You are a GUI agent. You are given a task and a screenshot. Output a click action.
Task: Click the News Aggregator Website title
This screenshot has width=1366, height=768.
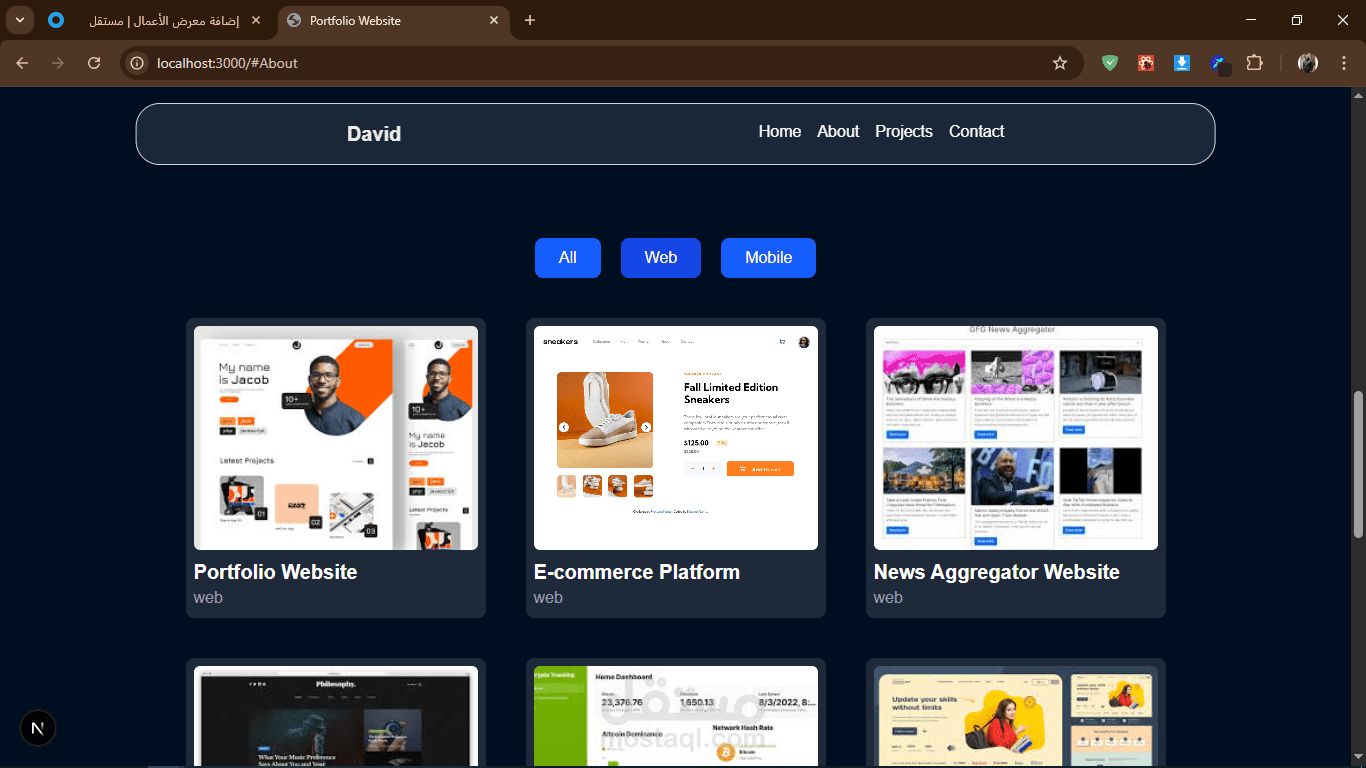coord(997,572)
